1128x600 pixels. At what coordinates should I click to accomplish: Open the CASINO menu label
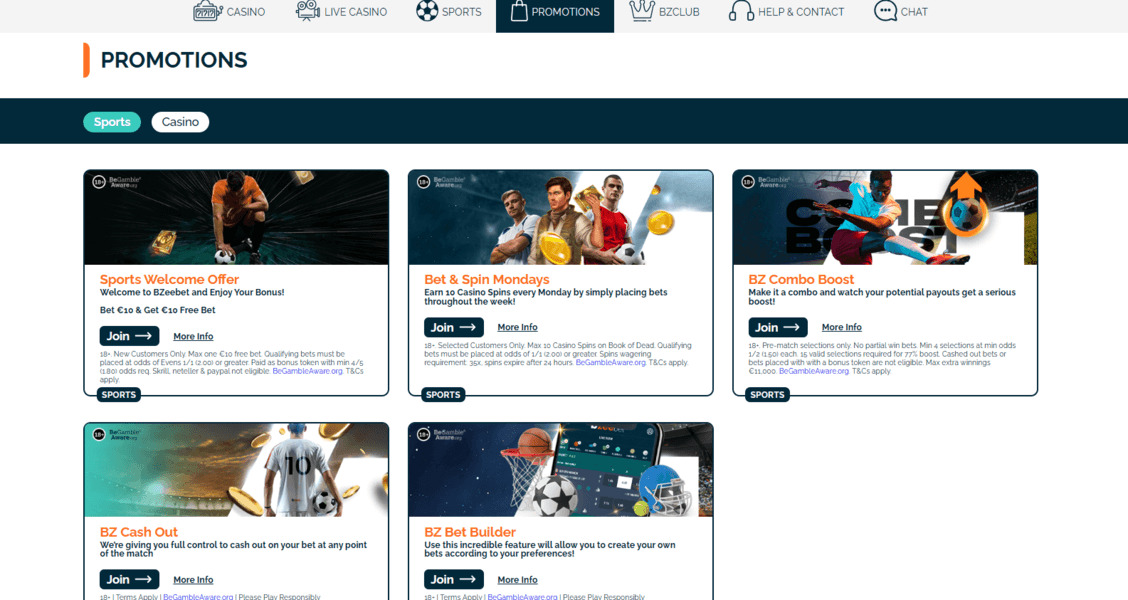coord(246,12)
